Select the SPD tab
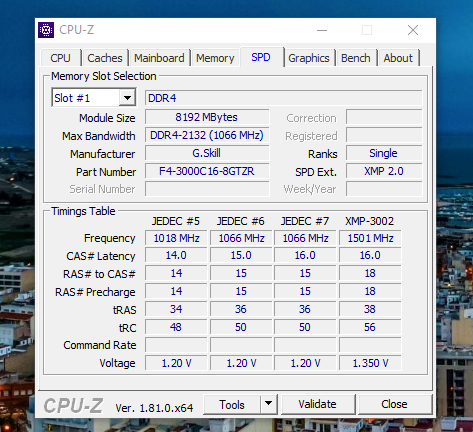The image size is (473, 432). (x=261, y=57)
